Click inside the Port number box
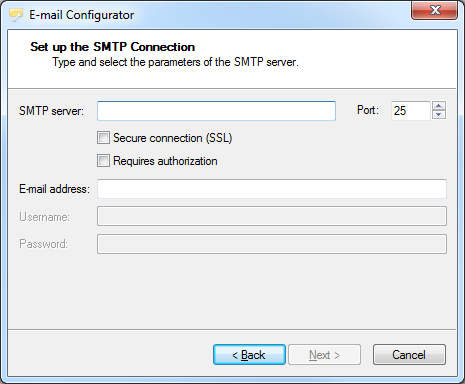This screenshot has width=465, height=384. point(410,111)
